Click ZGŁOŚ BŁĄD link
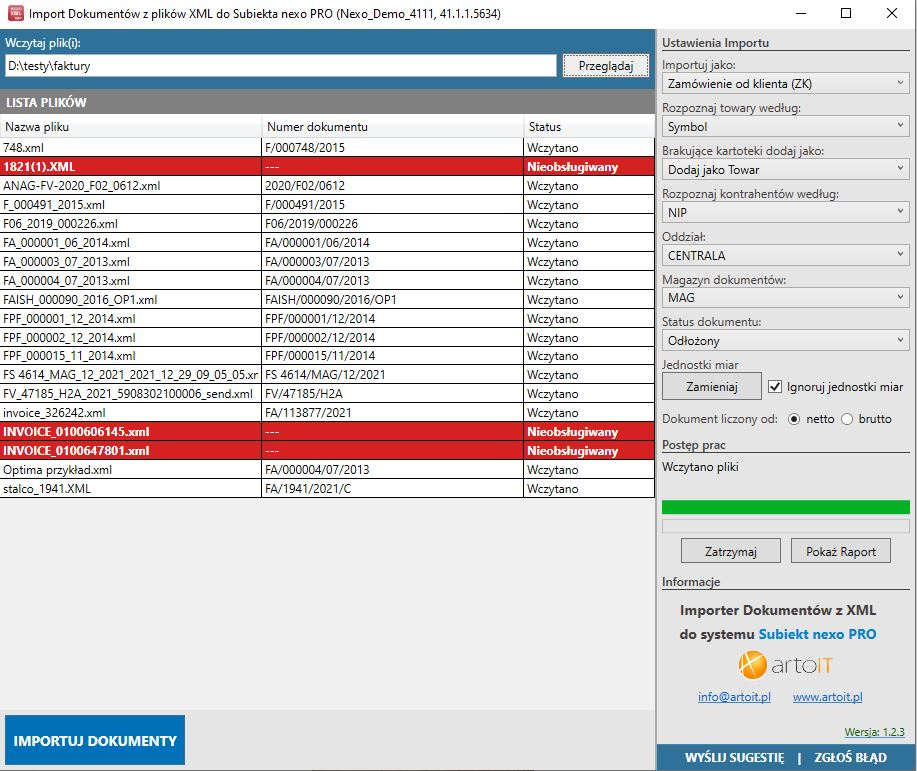Viewport: 917px width, 771px height. point(850,758)
